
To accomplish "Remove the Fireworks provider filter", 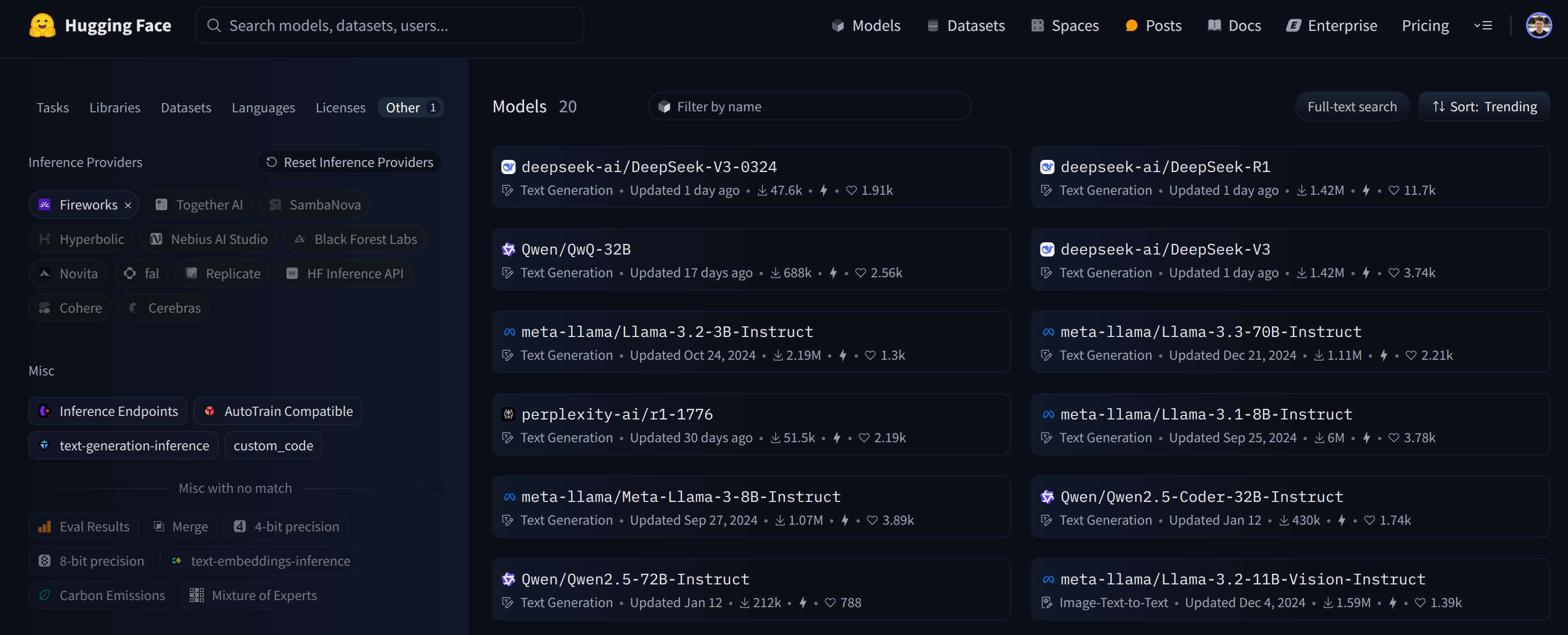I will pyautogui.click(x=129, y=204).
